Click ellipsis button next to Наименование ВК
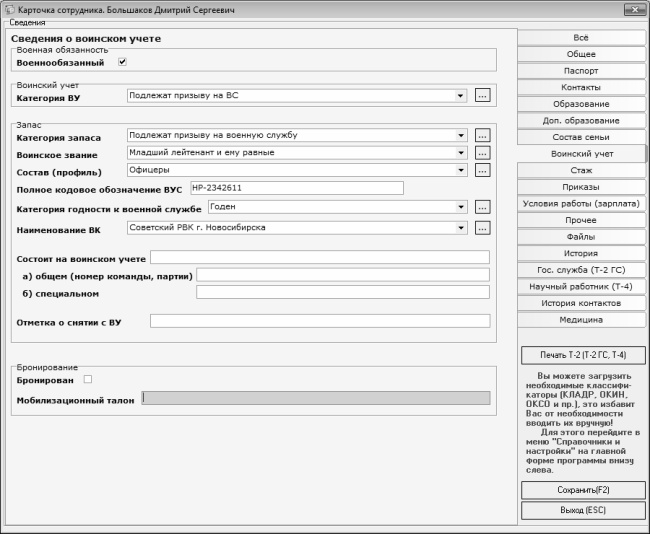 [482, 227]
